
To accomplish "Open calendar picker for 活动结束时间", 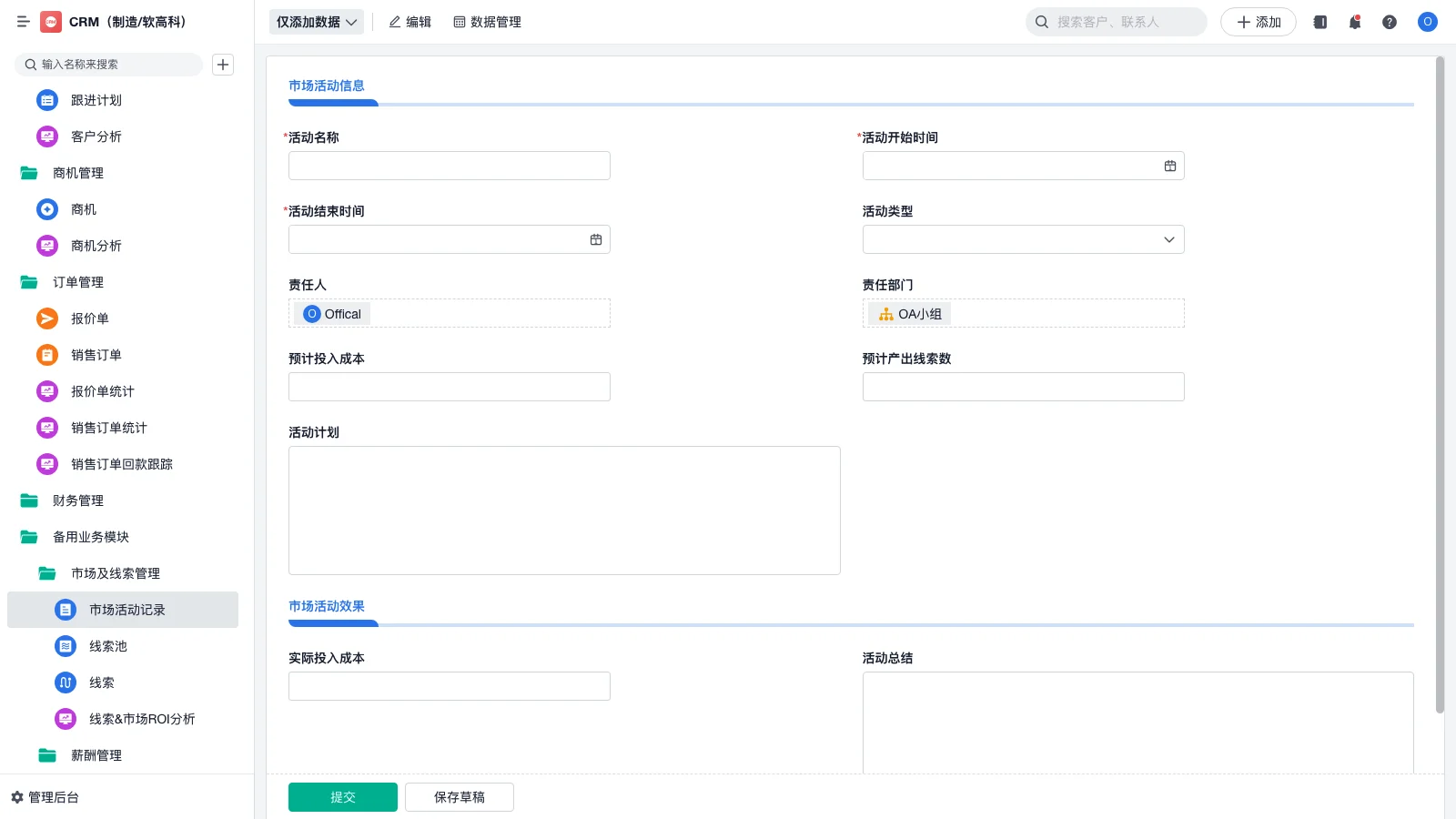I will [x=596, y=239].
